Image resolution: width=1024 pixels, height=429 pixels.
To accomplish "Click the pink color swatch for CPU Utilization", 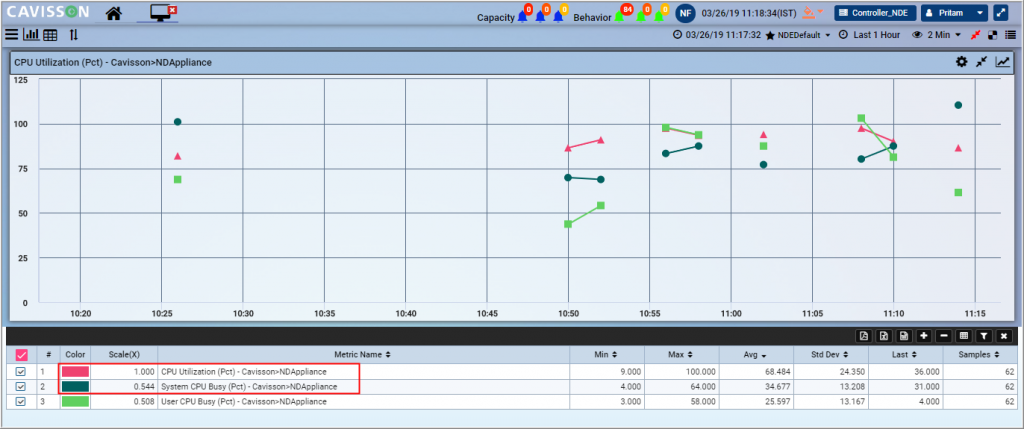I will pyautogui.click(x=75, y=372).
